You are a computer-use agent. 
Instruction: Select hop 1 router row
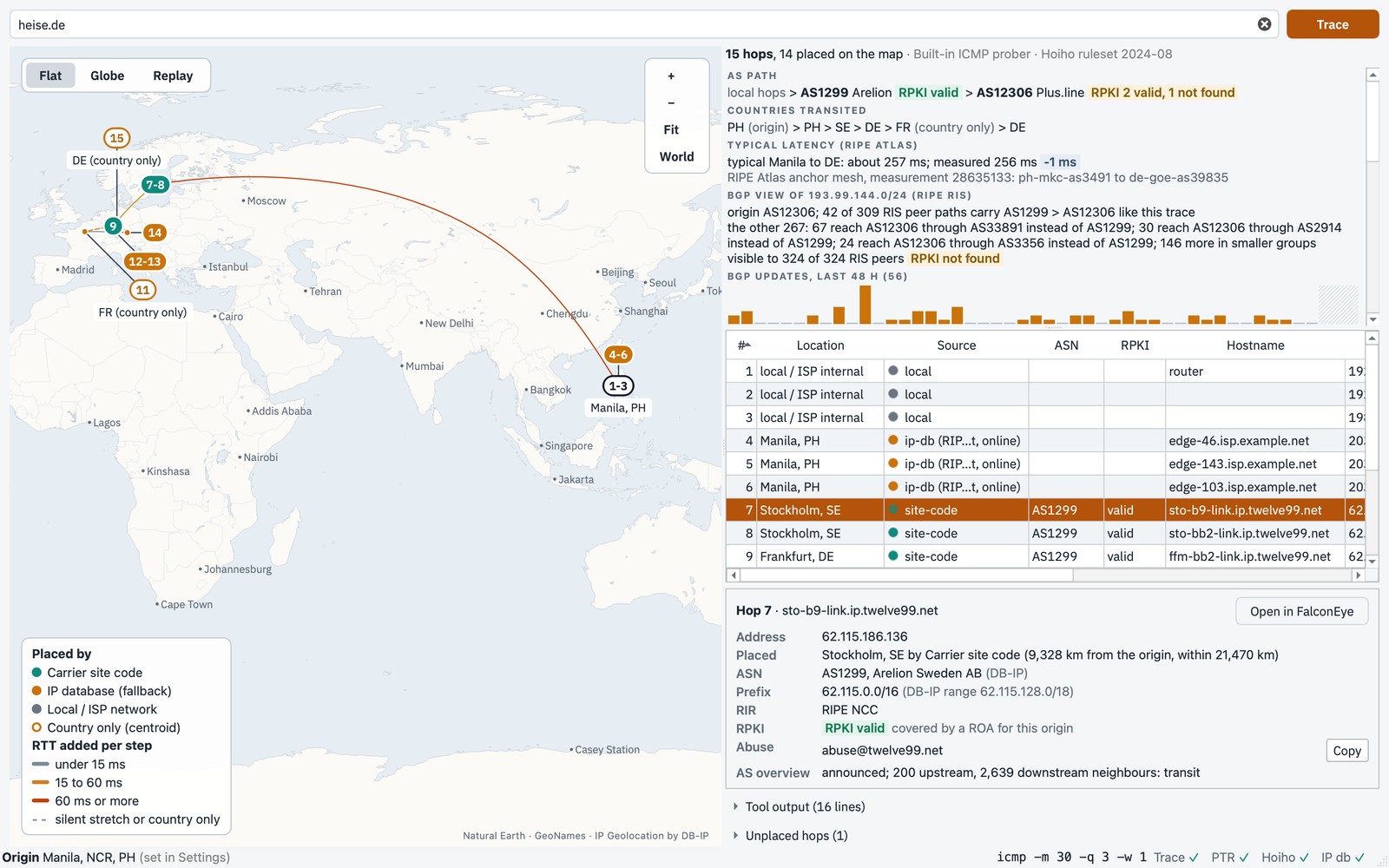pyautogui.click(x=1045, y=371)
